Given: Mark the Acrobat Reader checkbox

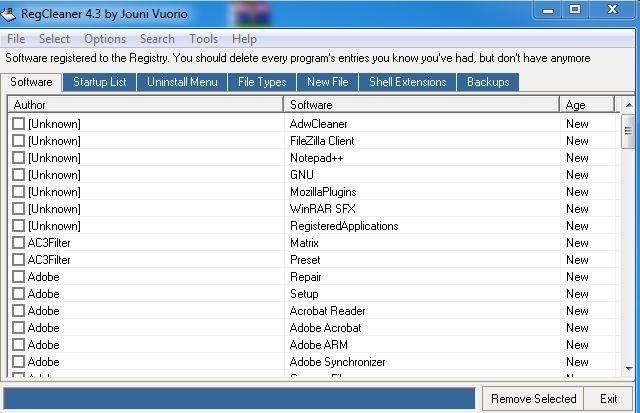Looking at the screenshot, I should point(18,311).
